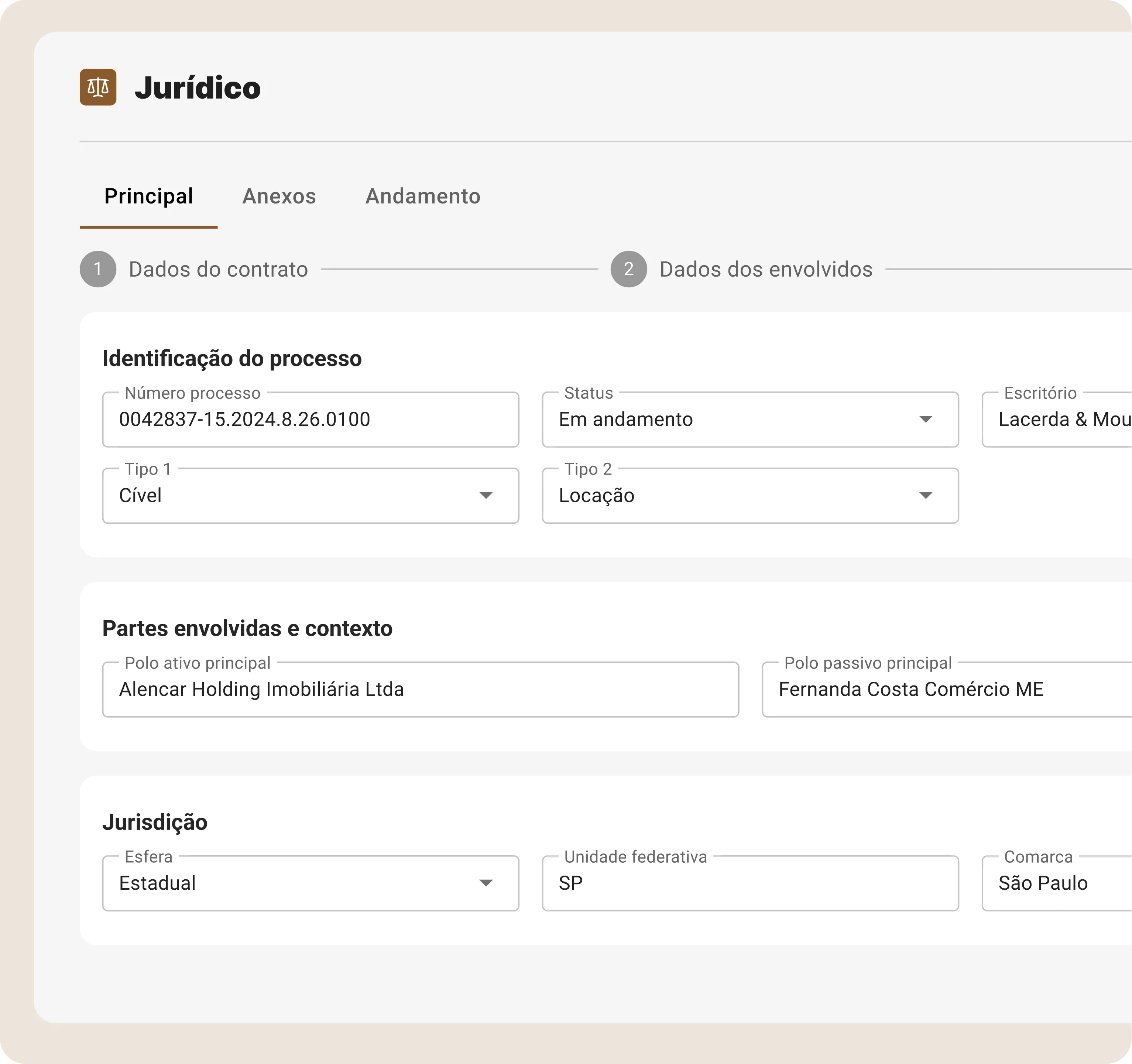Viewport: 1132px width, 1064px height.
Task: Click the Partes envolvidas e contexto heading
Action: pos(247,629)
